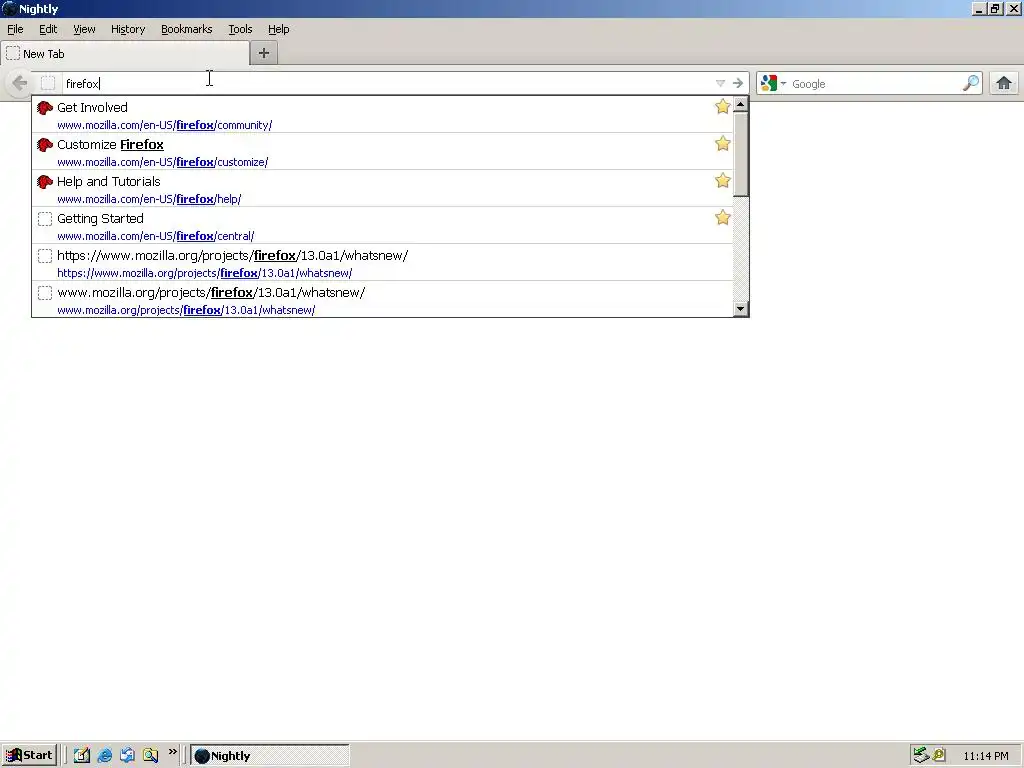Click the red Mozilla favicon beside Customize Firefox

click(44, 145)
